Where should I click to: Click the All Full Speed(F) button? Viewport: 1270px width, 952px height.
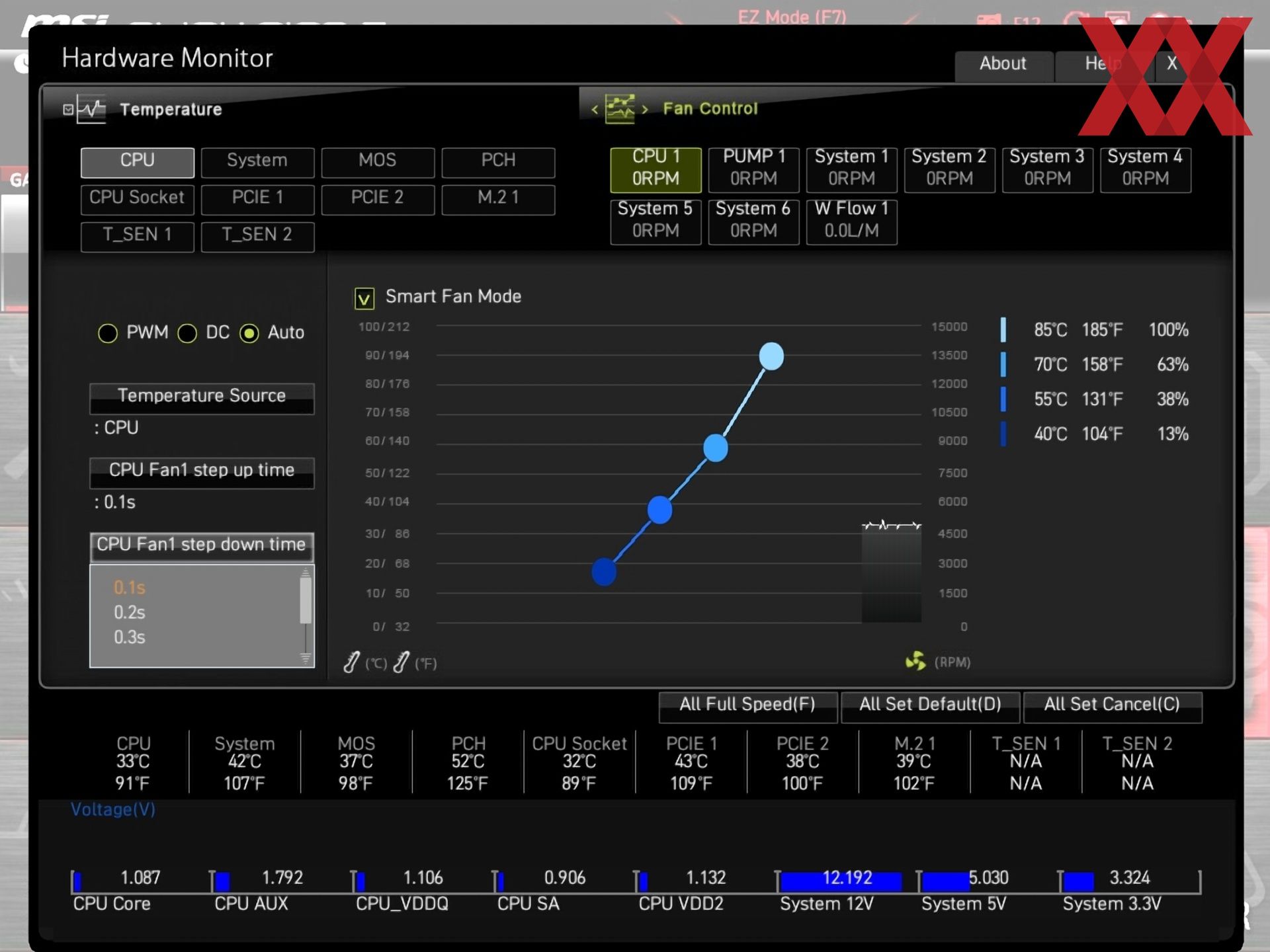pos(748,706)
